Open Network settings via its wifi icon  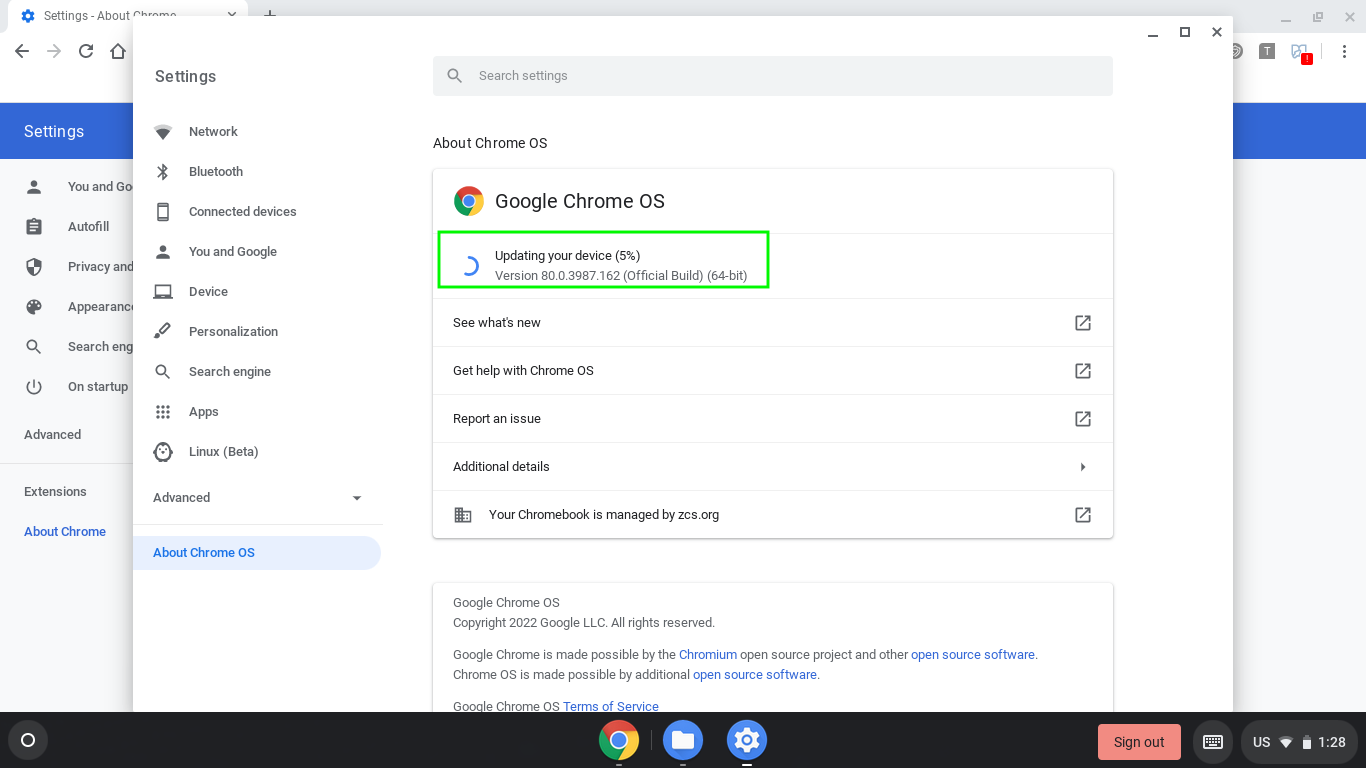tap(163, 132)
